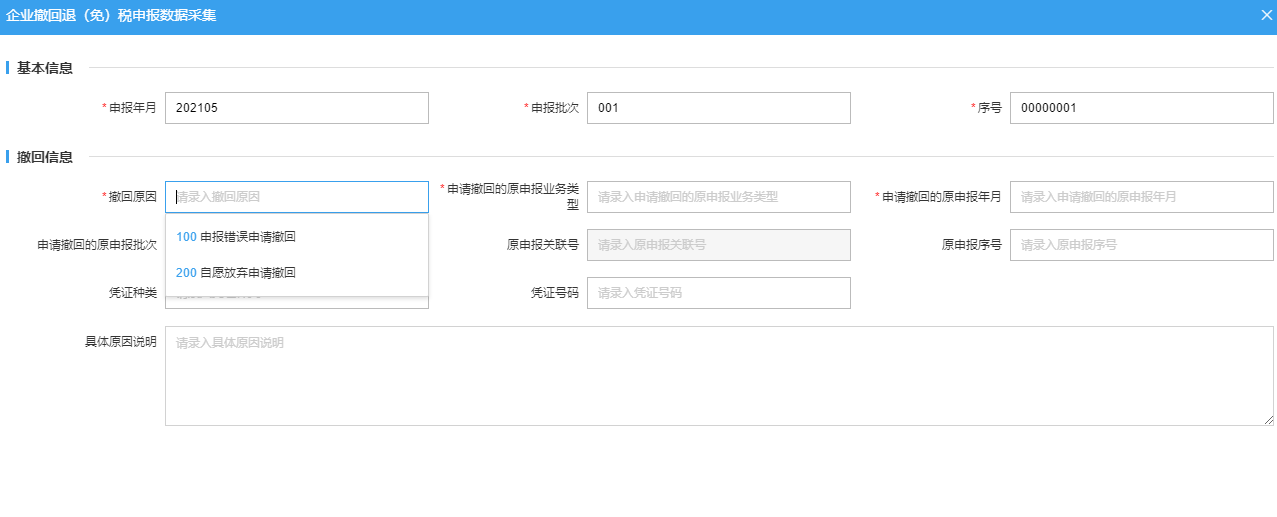The width and height of the screenshot is (1277, 517).
Task: Click the 具体原因说明 label
Action: click(x=120, y=342)
